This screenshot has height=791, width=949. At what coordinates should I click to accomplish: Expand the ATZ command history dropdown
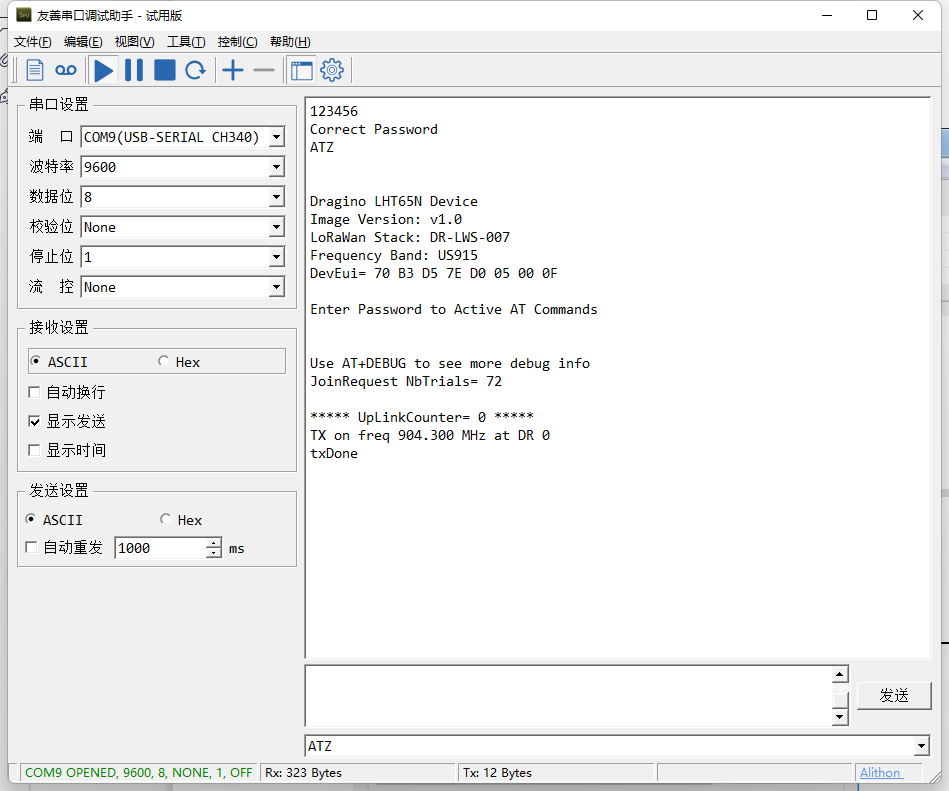(x=922, y=746)
